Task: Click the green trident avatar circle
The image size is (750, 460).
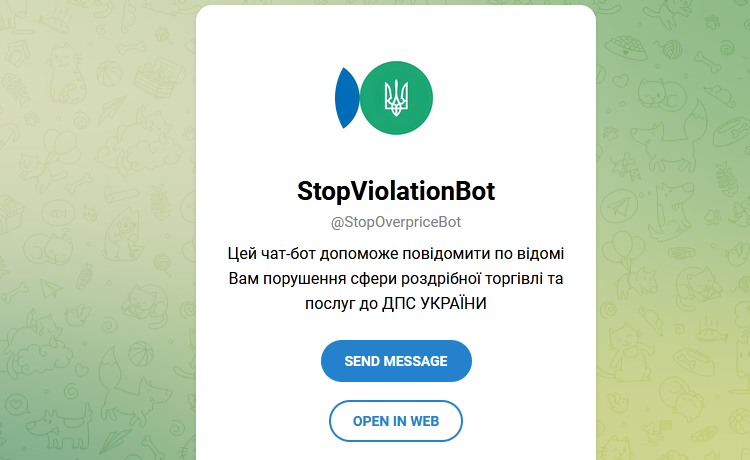Action: (x=396, y=98)
